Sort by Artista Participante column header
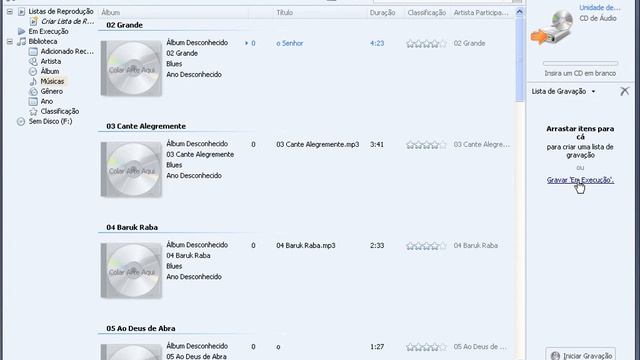 [x=482, y=13]
